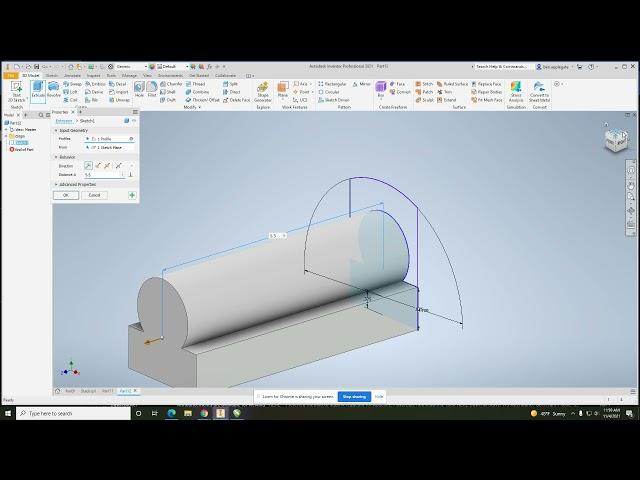Click Stop sharing in the Loom bar

click(x=354, y=396)
